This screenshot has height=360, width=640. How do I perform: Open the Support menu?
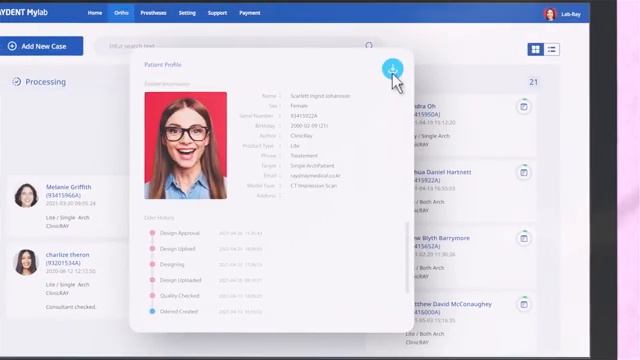tap(217, 13)
